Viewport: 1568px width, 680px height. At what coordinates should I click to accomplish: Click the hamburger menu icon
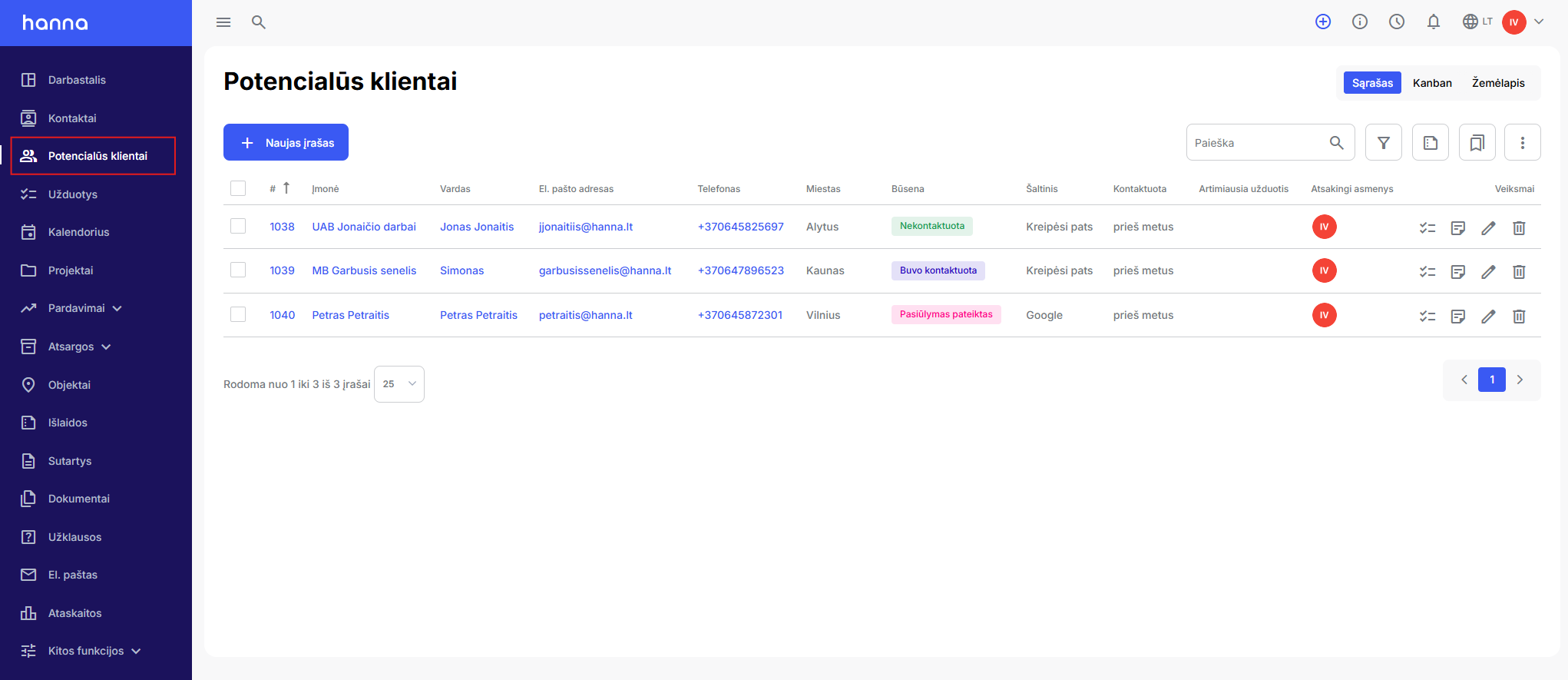click(x=223, y=22)
